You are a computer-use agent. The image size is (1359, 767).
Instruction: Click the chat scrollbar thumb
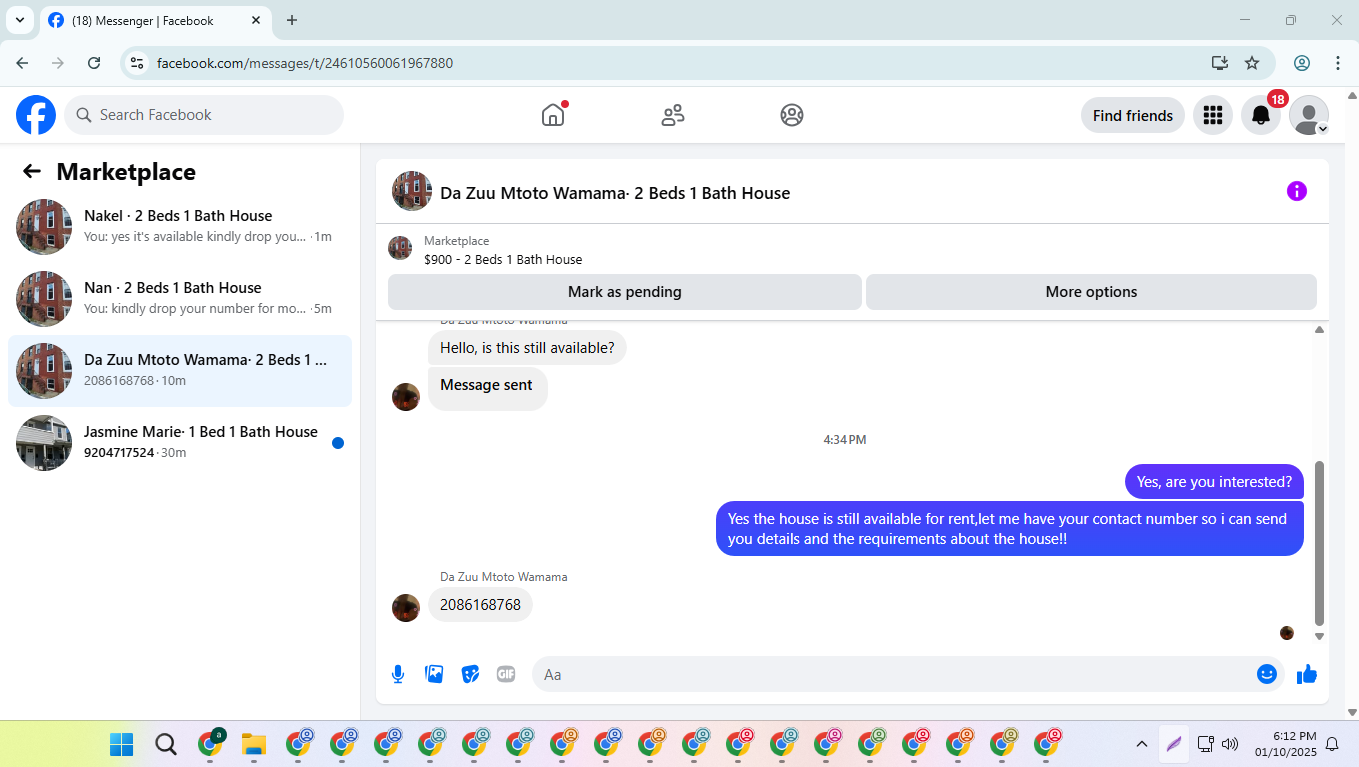1319,543
